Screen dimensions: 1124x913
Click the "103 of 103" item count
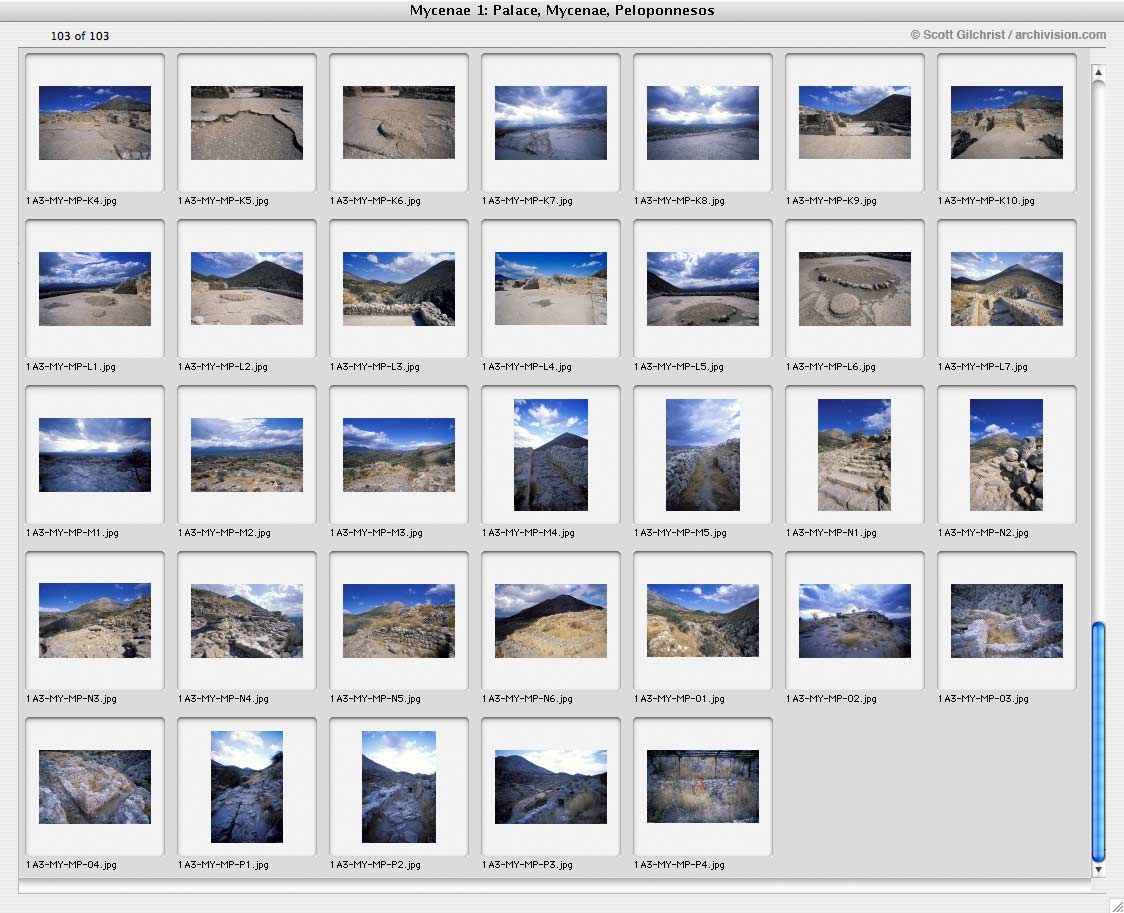[80, 36]
